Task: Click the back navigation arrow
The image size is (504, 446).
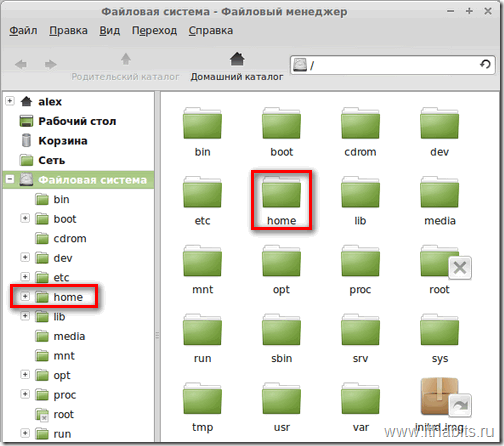Action: click(21, 64)
